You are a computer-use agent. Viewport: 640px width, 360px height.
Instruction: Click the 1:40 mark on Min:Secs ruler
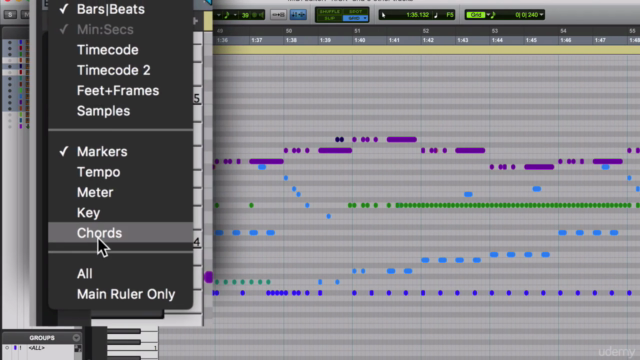[359, 40]
